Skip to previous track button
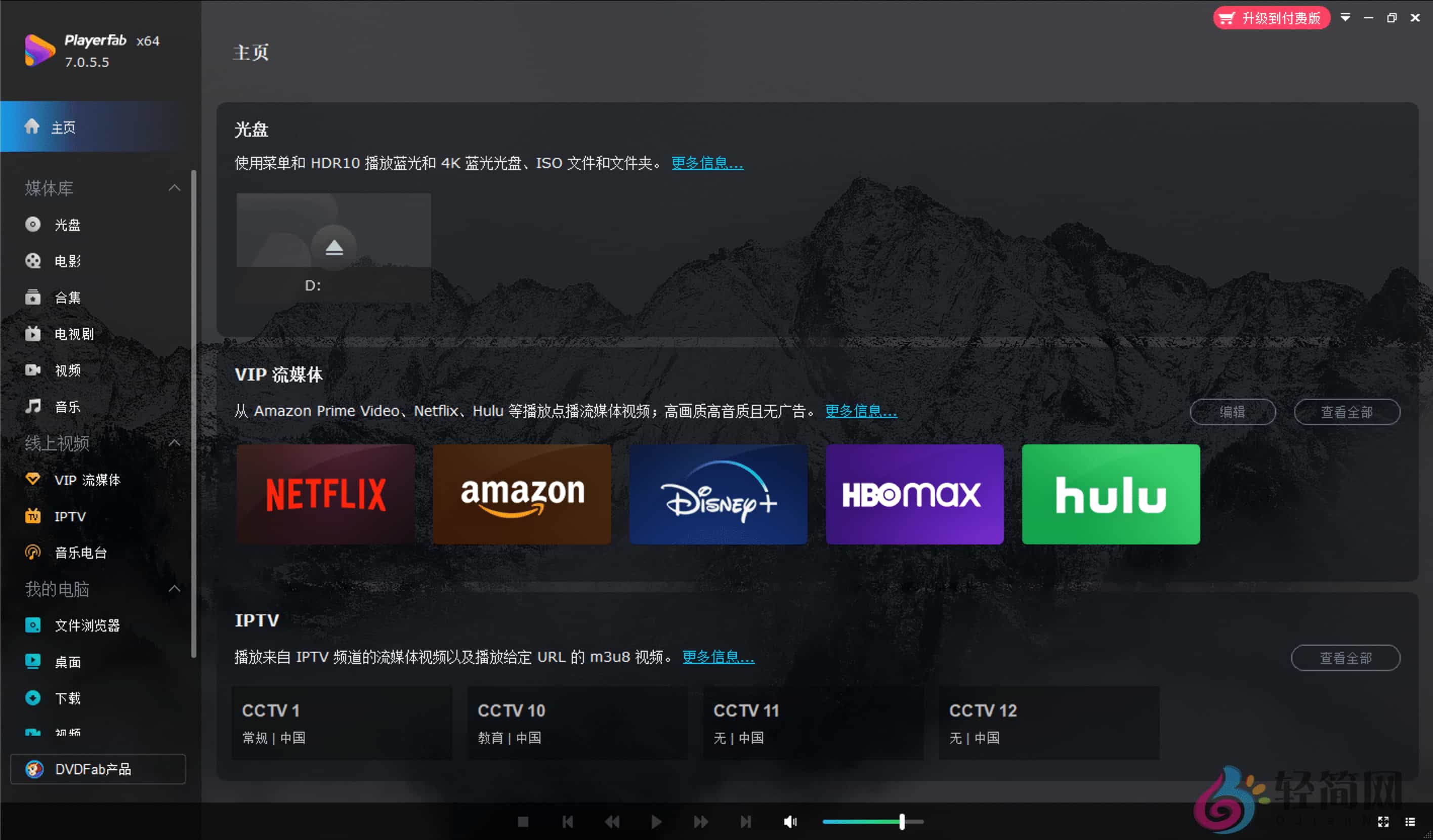Image resolution: width=1433 pixels, height=840 pixels. click(x=568, y=822)
